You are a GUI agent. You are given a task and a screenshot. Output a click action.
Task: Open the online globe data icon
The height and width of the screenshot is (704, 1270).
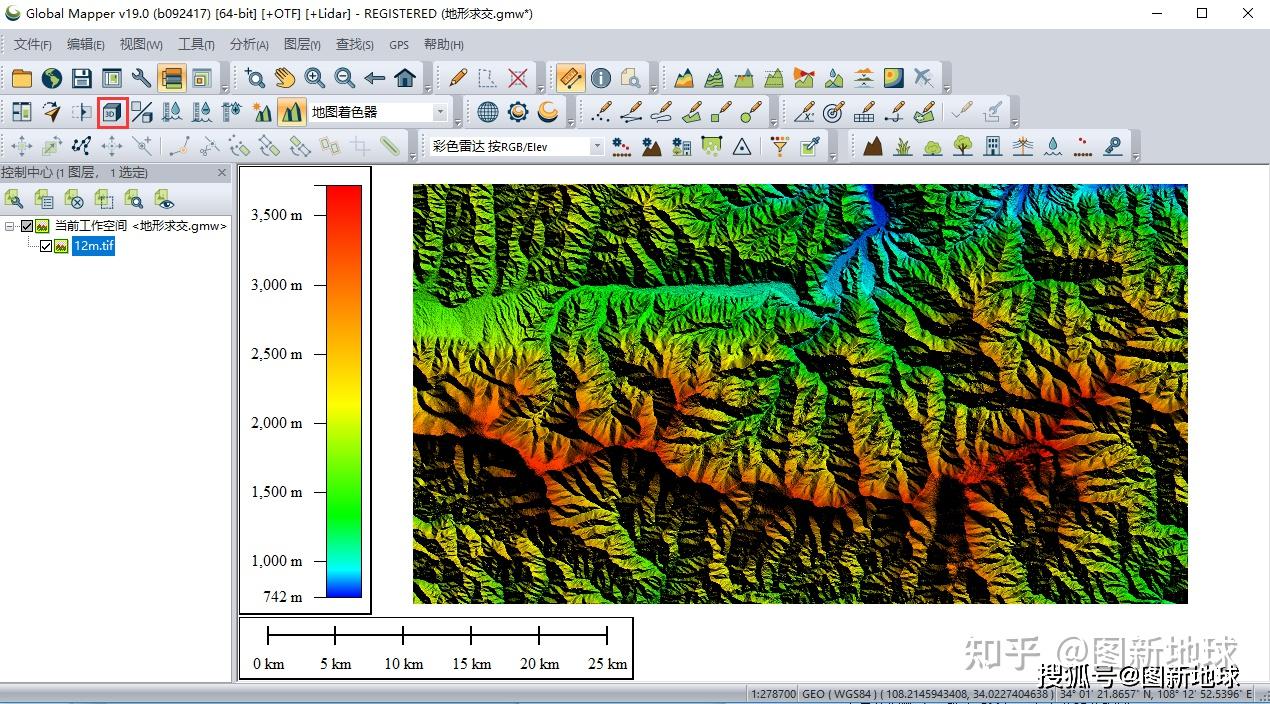coord(52,78)
